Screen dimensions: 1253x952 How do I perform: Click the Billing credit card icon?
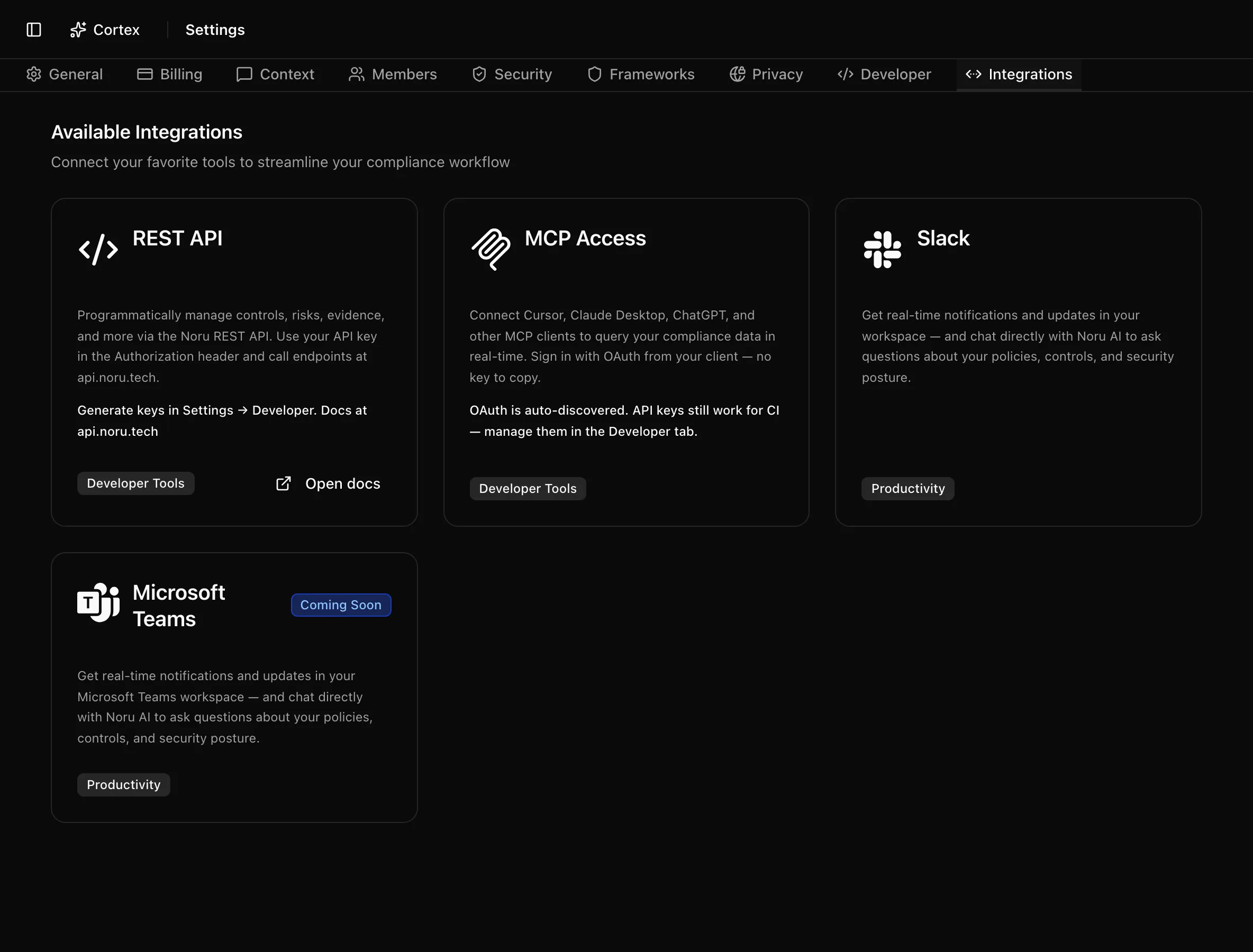[x=145, y=74]
